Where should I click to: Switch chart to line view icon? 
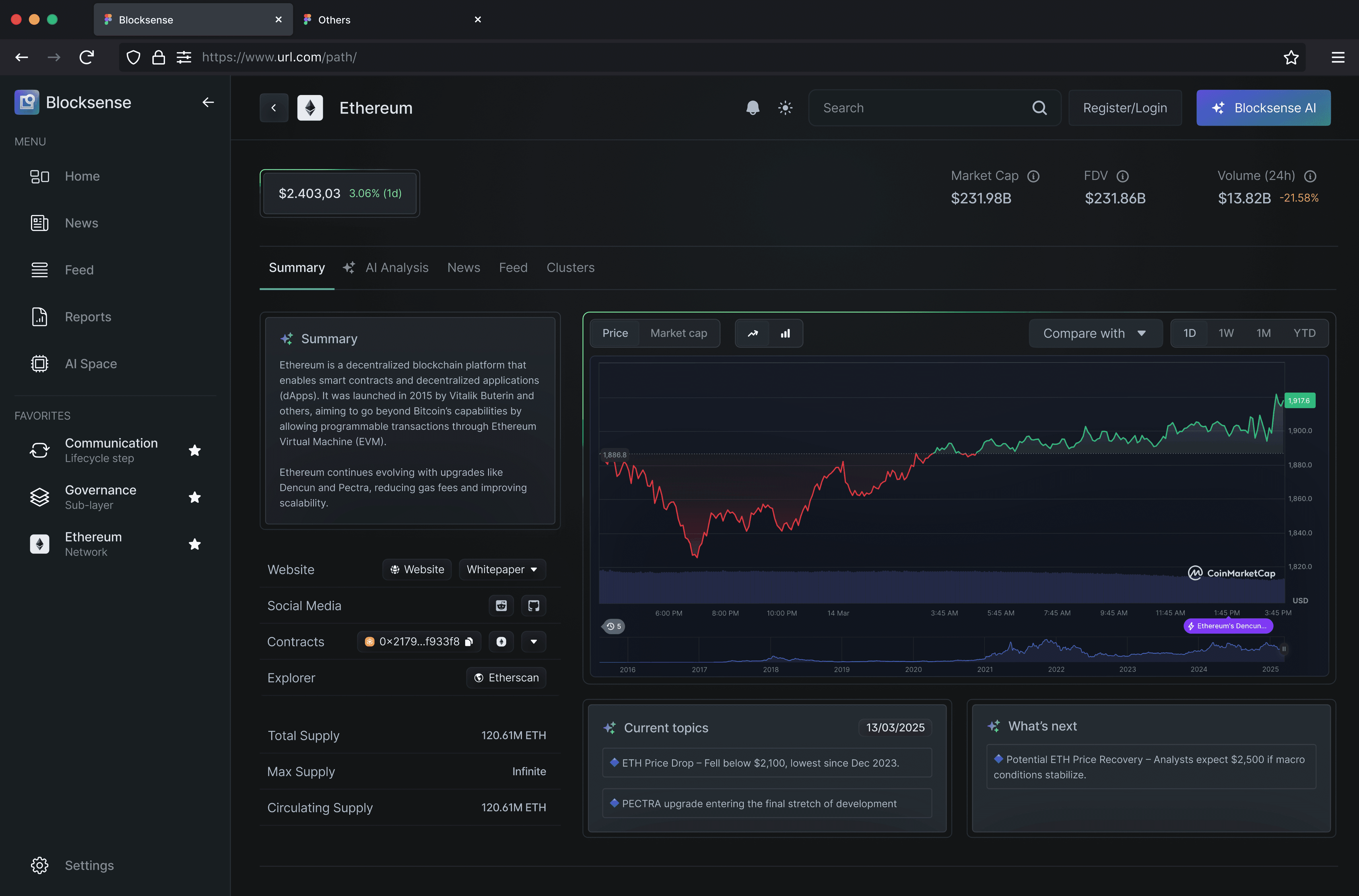point(753,333)
